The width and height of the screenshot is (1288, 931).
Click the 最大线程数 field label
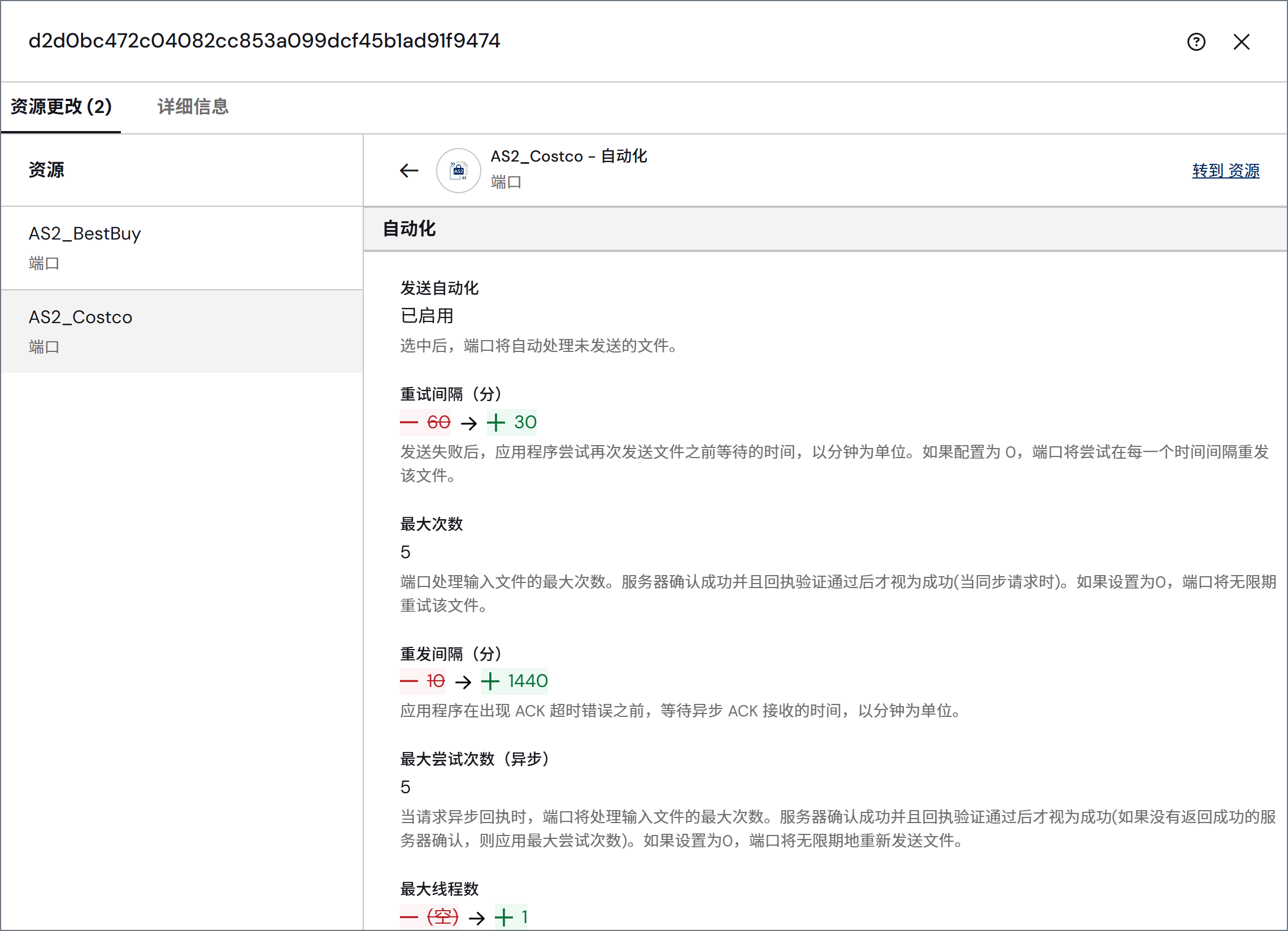pos(440,890)
